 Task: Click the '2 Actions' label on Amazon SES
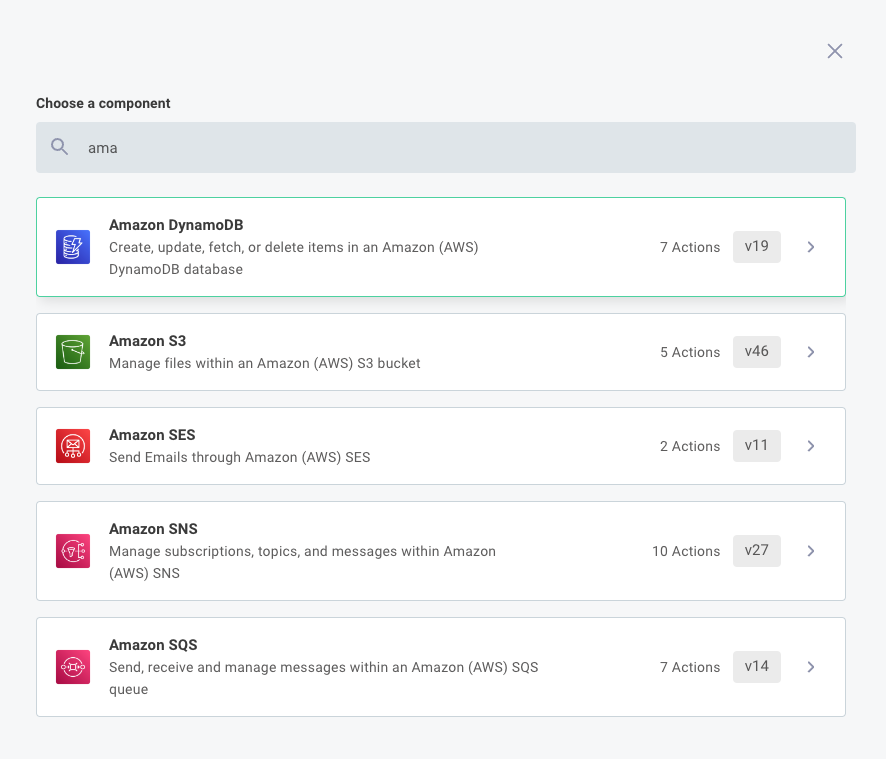pyautogui.click(x=690, y=446)
